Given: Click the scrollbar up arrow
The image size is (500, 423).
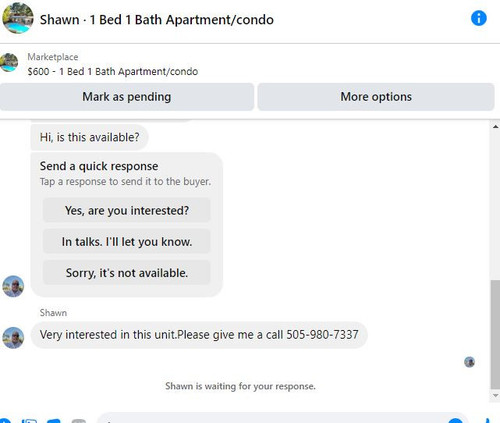Looking at the screenshot, I should pos(495,127).
